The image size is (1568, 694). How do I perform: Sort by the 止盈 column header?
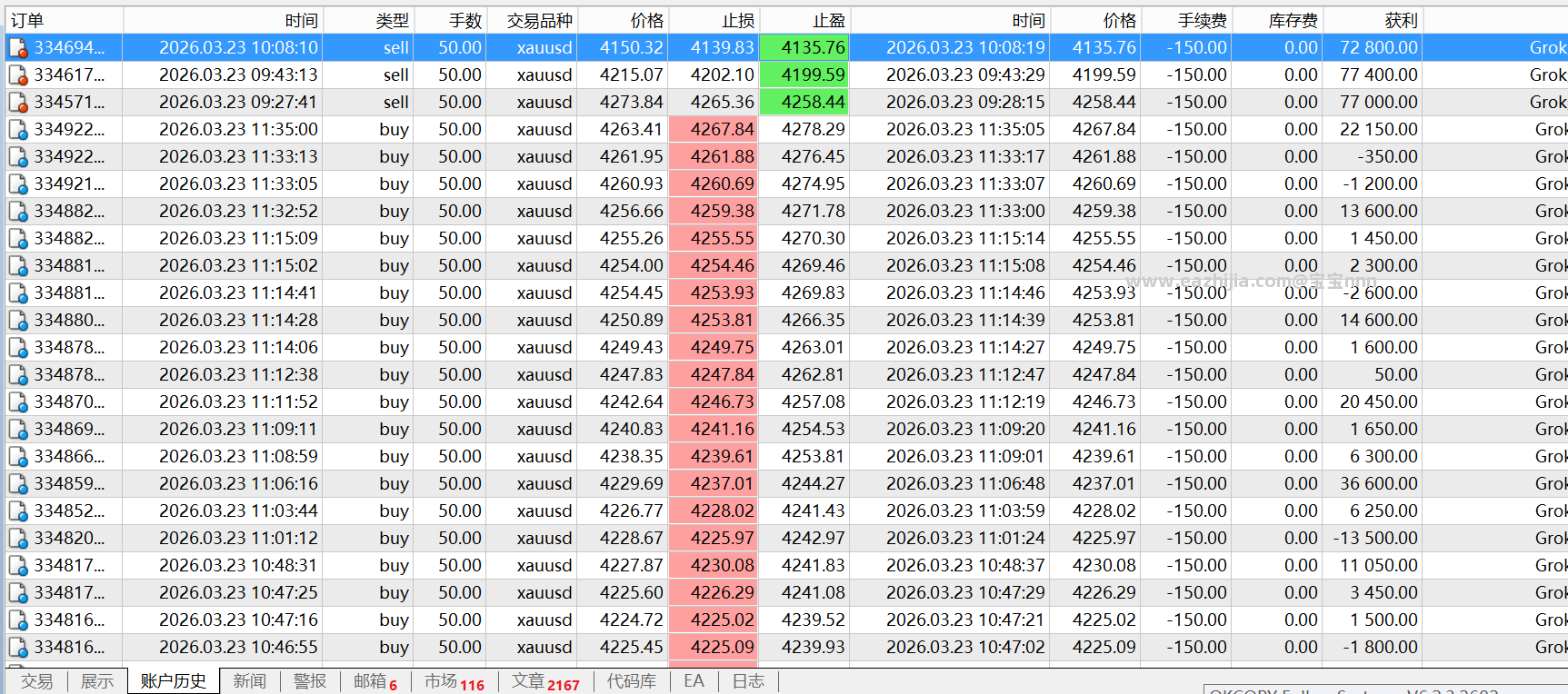coord(804,20)
